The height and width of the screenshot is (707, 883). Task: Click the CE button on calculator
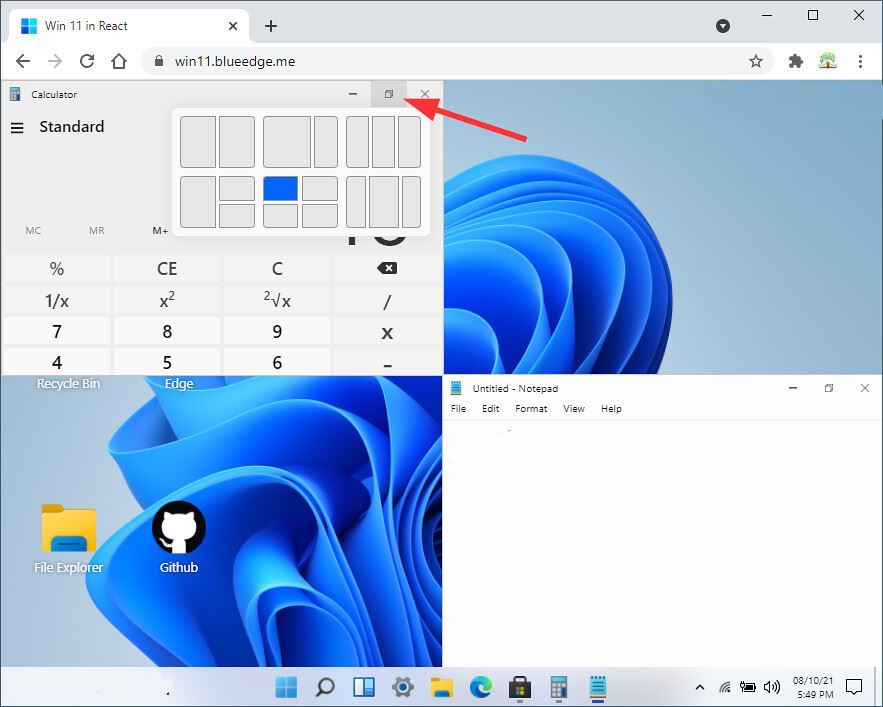pos(167,268)
